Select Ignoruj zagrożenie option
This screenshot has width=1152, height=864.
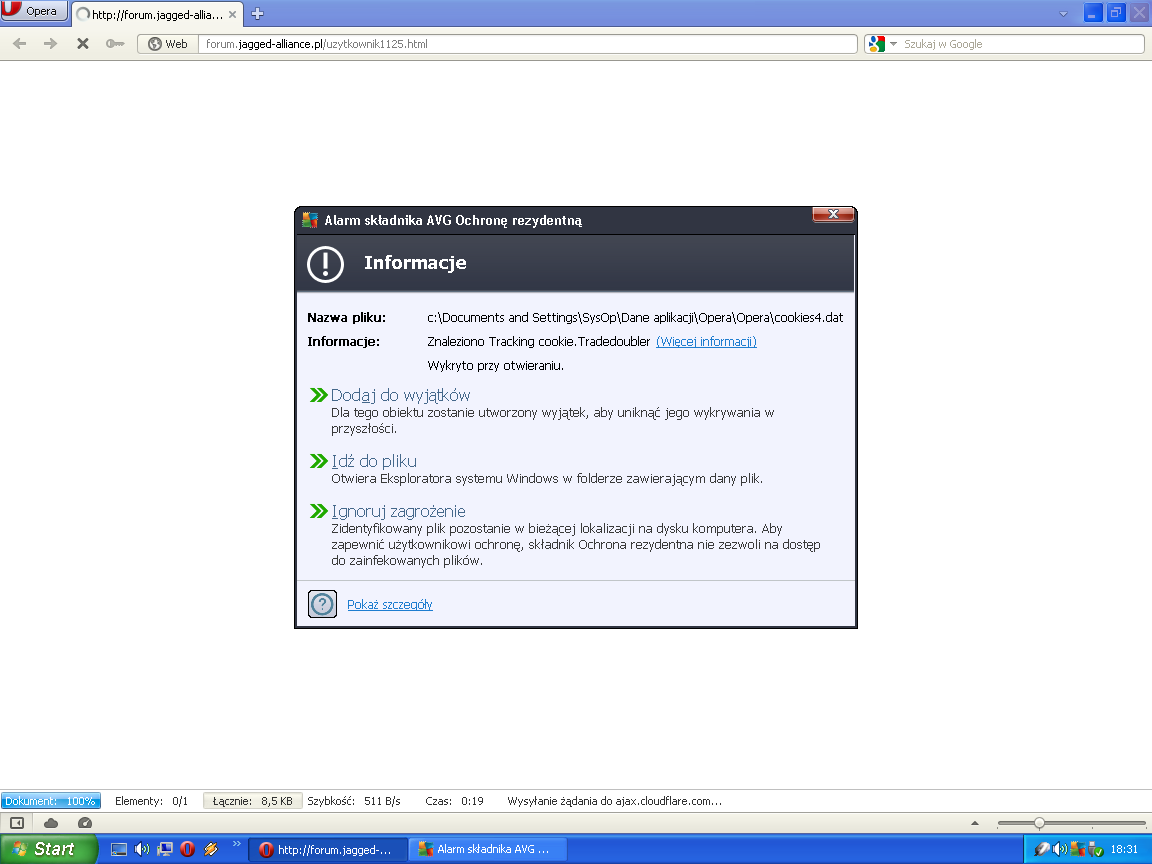coord(398,511)
